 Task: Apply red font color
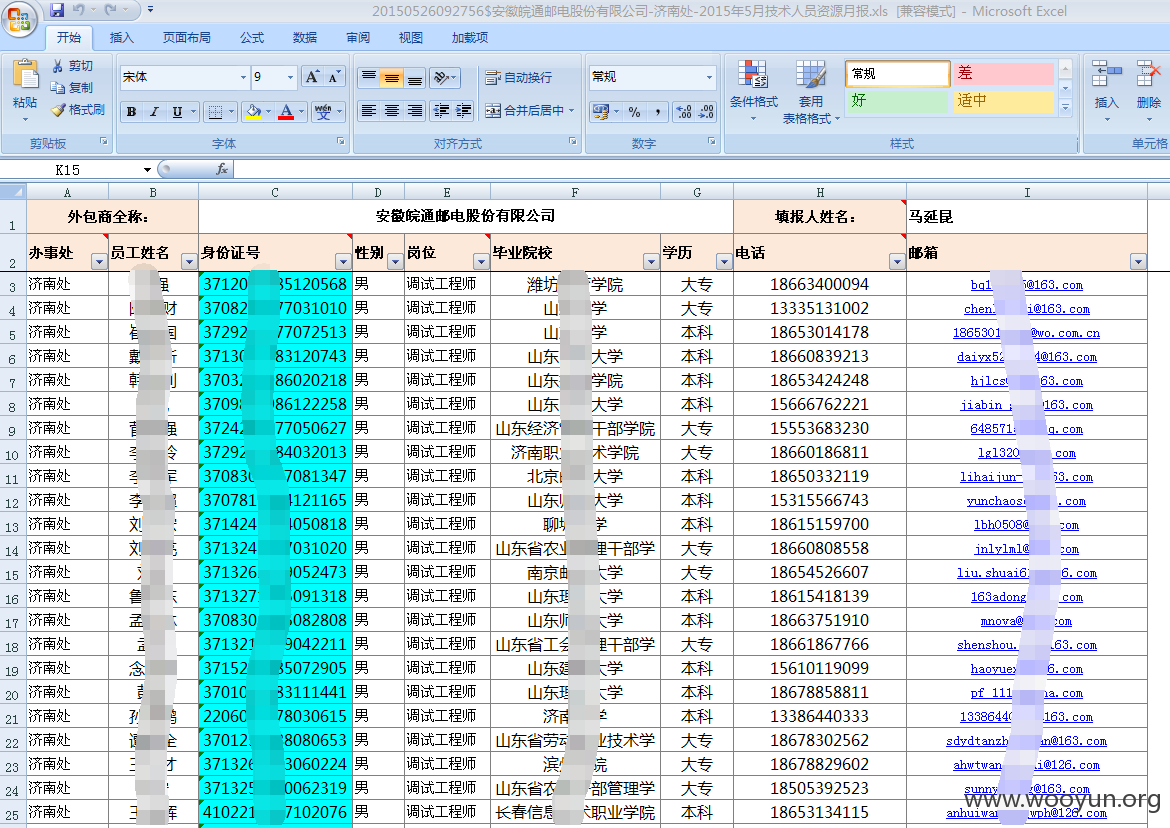(x=286, y=112)
